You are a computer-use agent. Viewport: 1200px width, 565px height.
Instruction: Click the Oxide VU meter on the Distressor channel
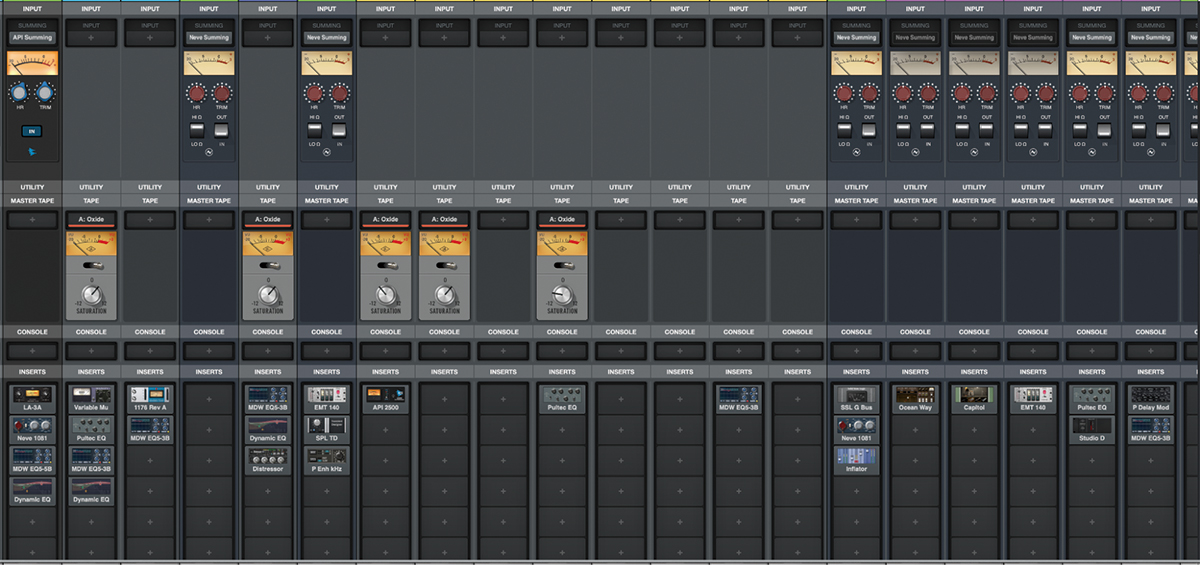pos(268,243)
